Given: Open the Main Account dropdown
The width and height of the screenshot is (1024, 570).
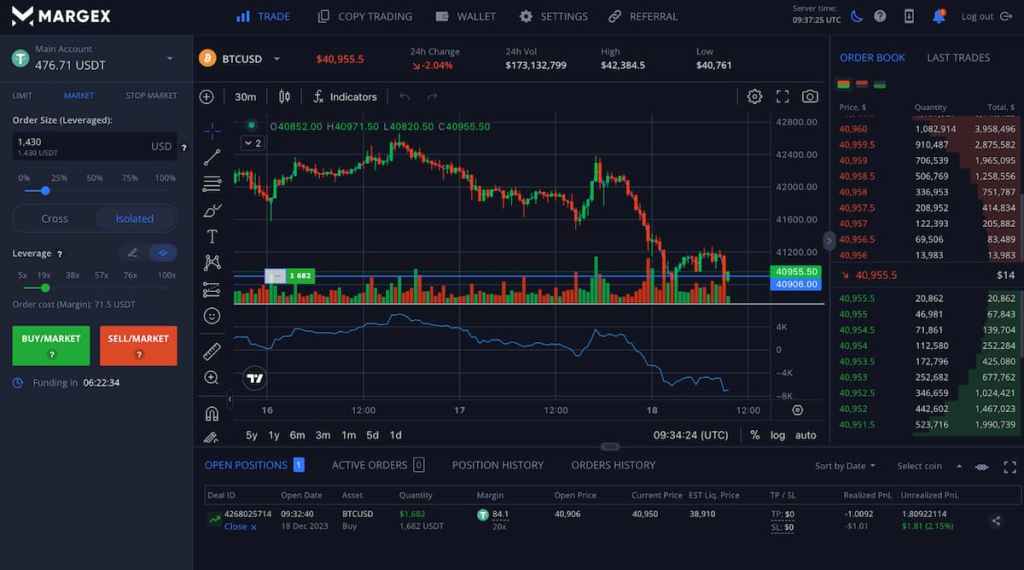Looking at the screenshot, I should point(169,58).
